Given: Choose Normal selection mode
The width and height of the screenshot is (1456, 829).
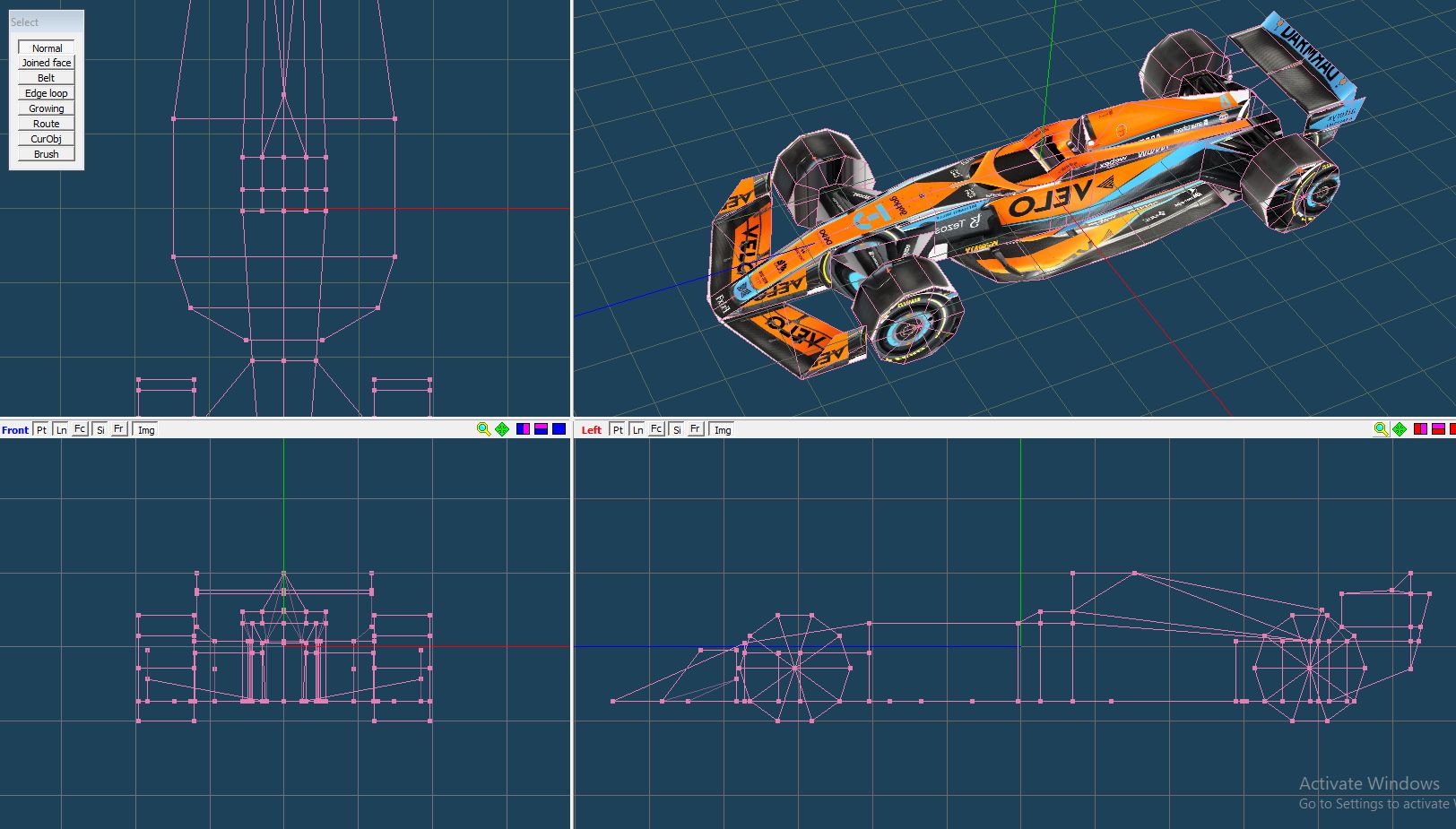Looking at the screenshot, I should point(47,48).
